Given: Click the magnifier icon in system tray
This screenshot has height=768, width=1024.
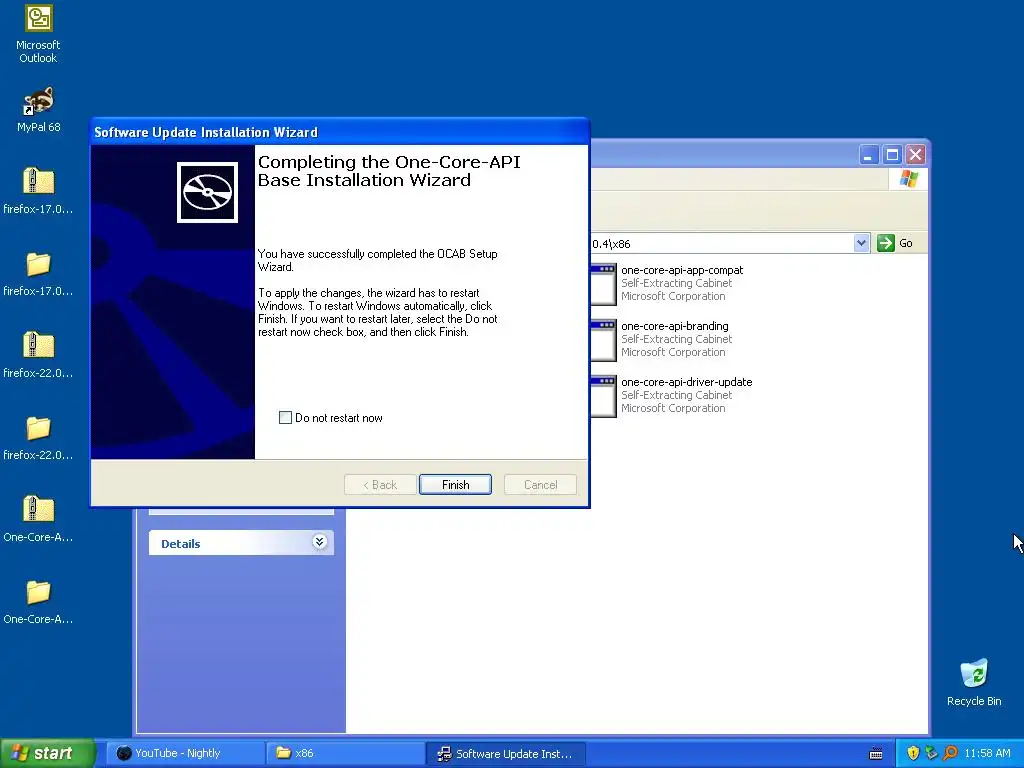Looking at the screenshot, I should tap(950, 753).
